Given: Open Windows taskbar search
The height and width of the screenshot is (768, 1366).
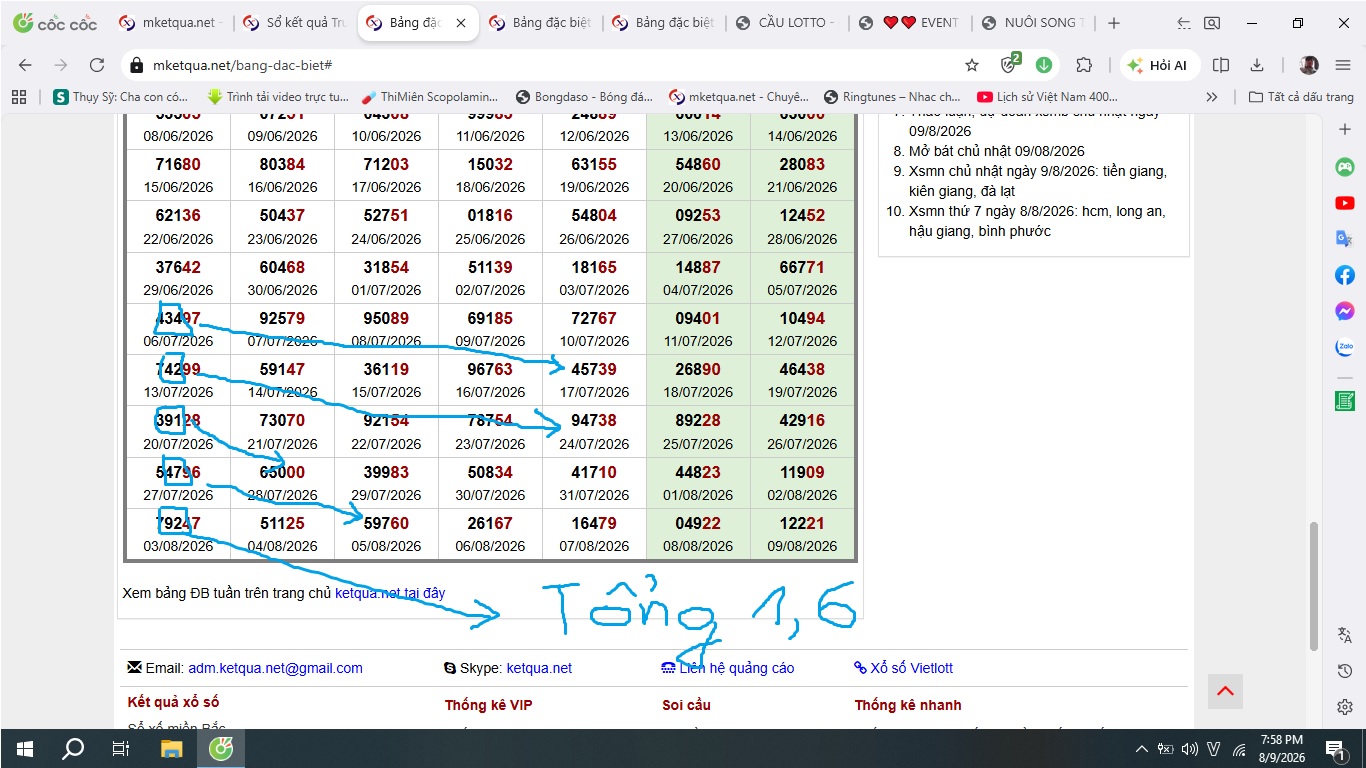Looking at the screenshot, I should tap(73, 748).
